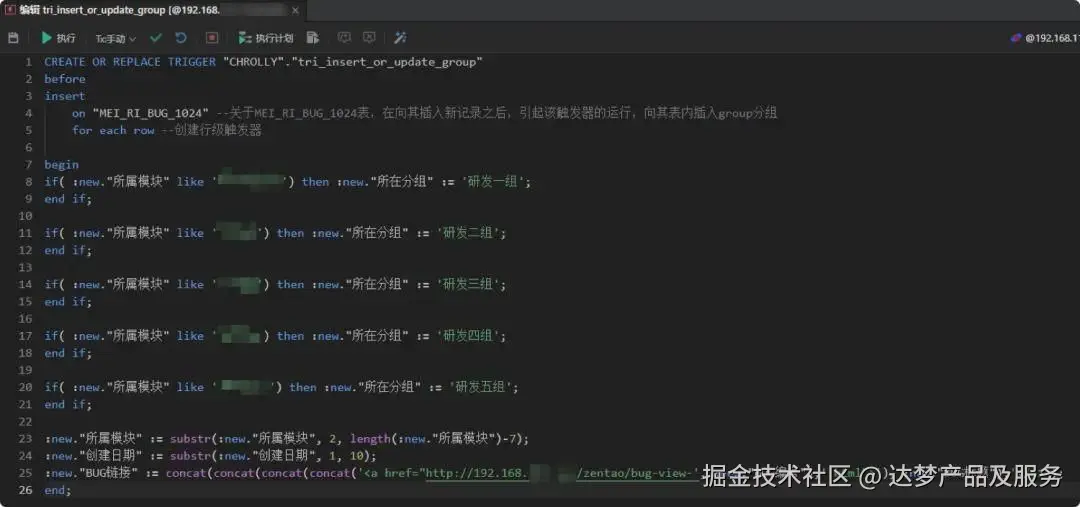
Task: Click the "MEI_RI_BUG_1024" table name string
Action: coord(150,113)
